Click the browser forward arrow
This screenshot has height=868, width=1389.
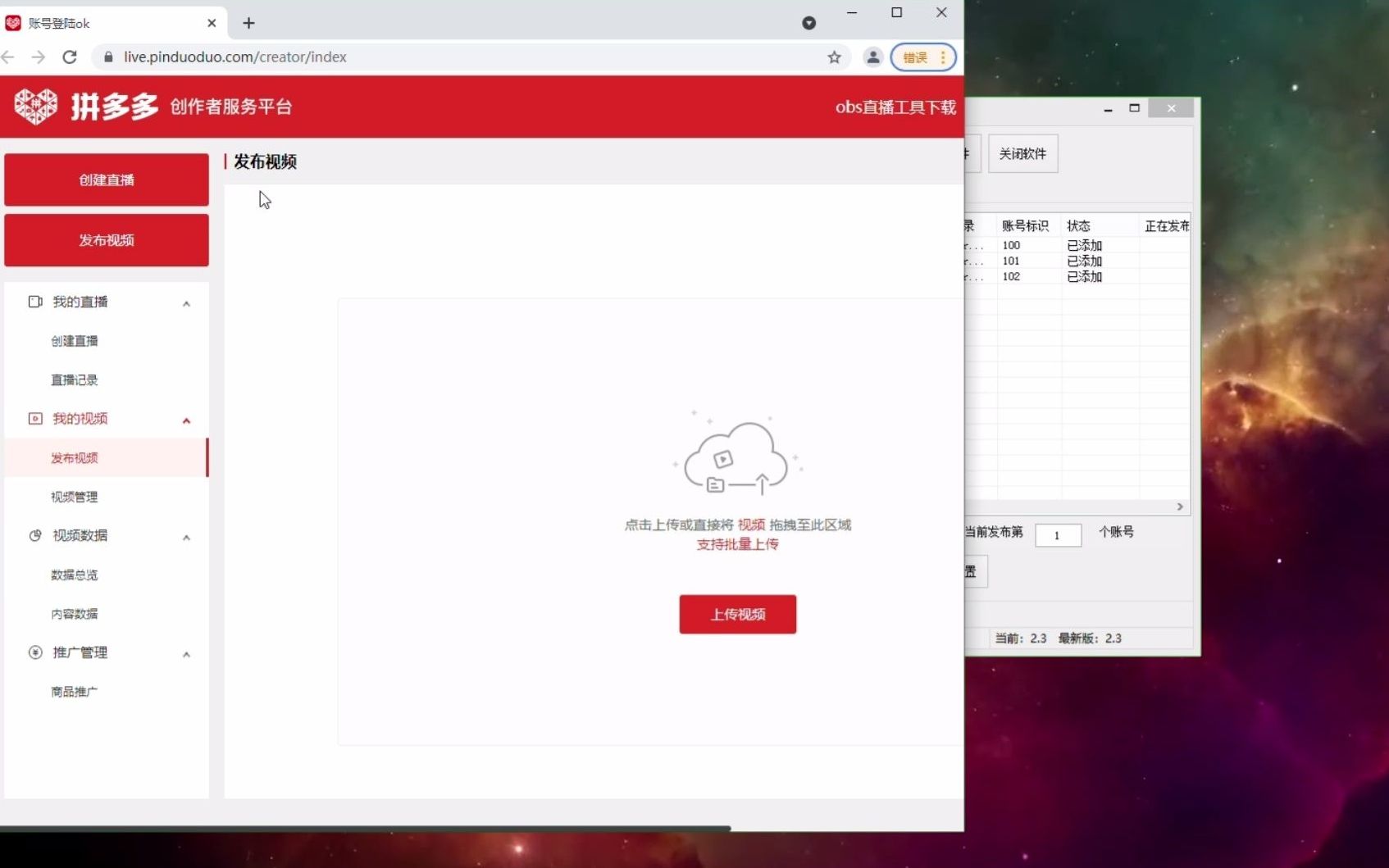pyautogui.click(x=39, y=57)
